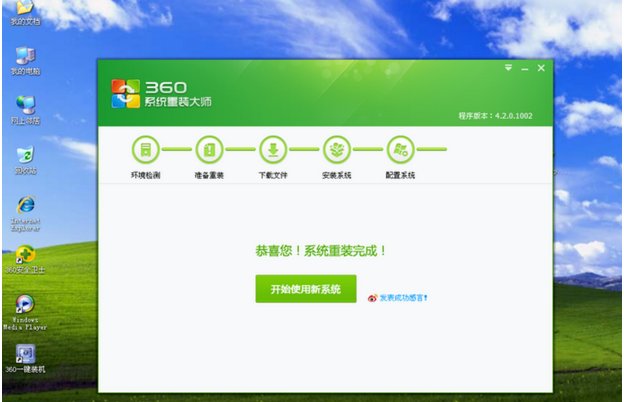Click the 360 系统重装大师 logo

point(160,93)
